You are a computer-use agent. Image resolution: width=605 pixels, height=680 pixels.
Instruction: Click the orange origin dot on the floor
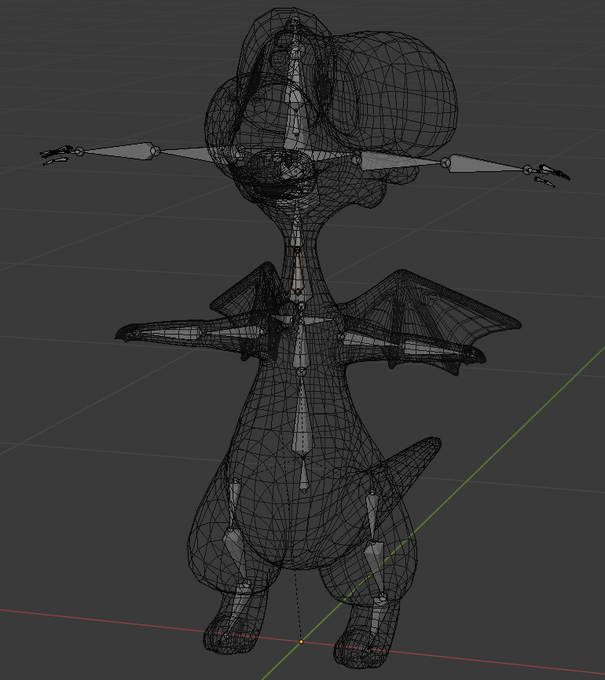pyautogui.click(x=301, y=641)
